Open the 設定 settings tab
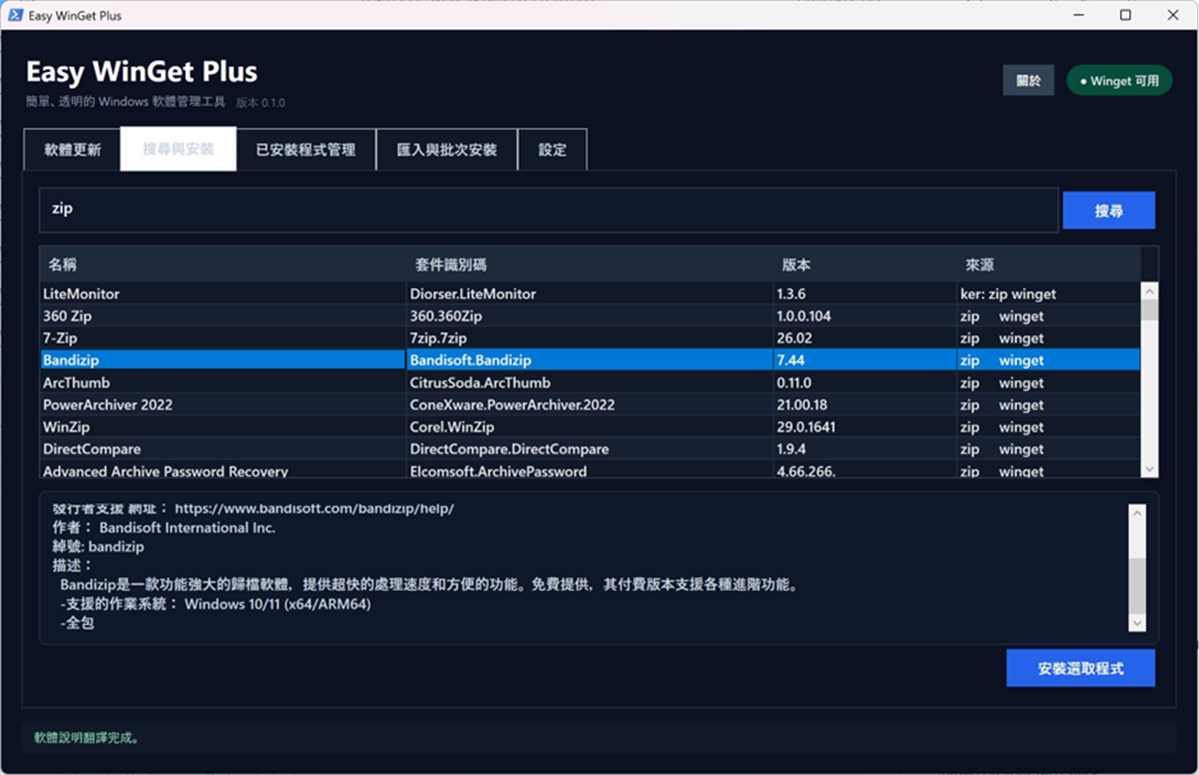 point(552,150)
